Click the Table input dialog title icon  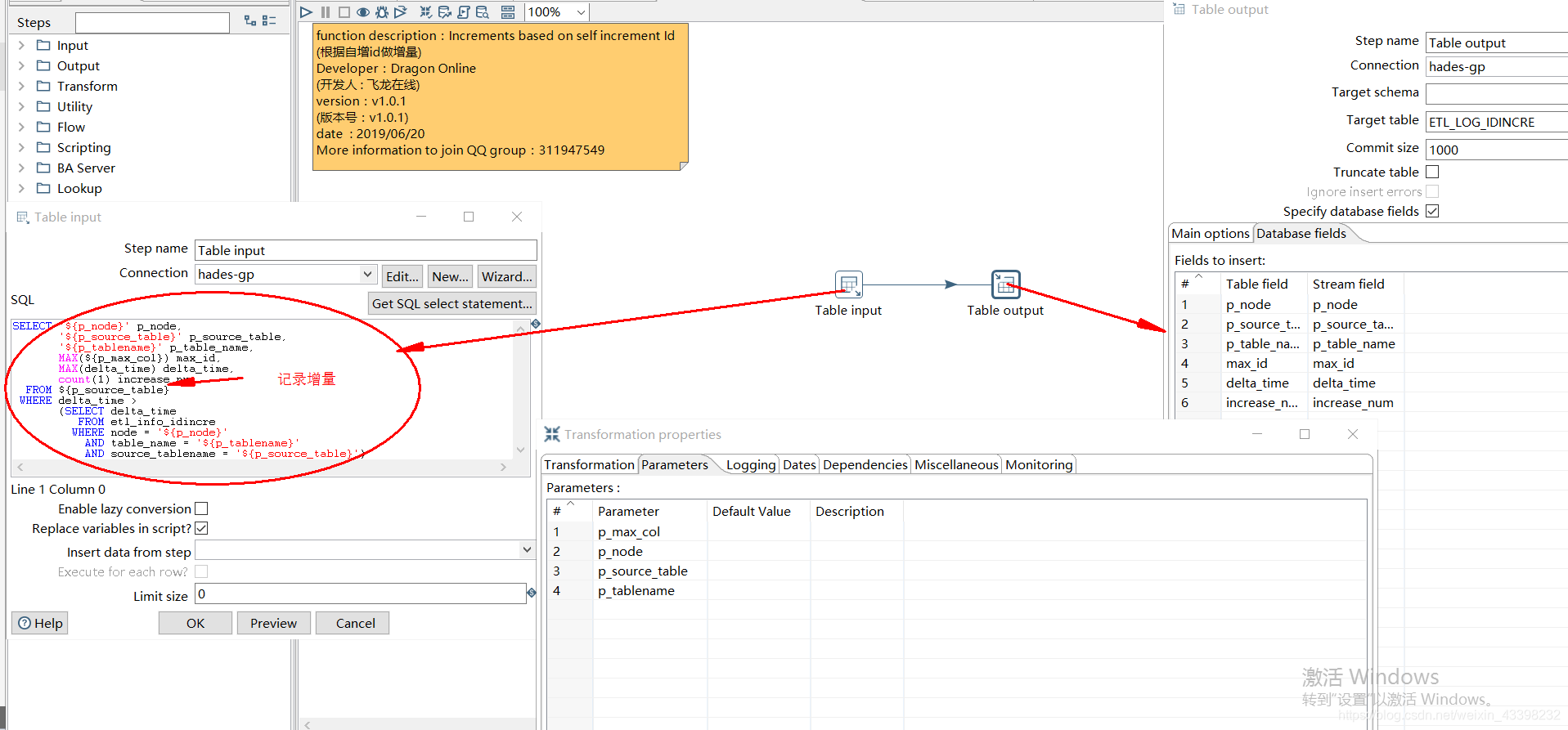[x=23, y=217]
